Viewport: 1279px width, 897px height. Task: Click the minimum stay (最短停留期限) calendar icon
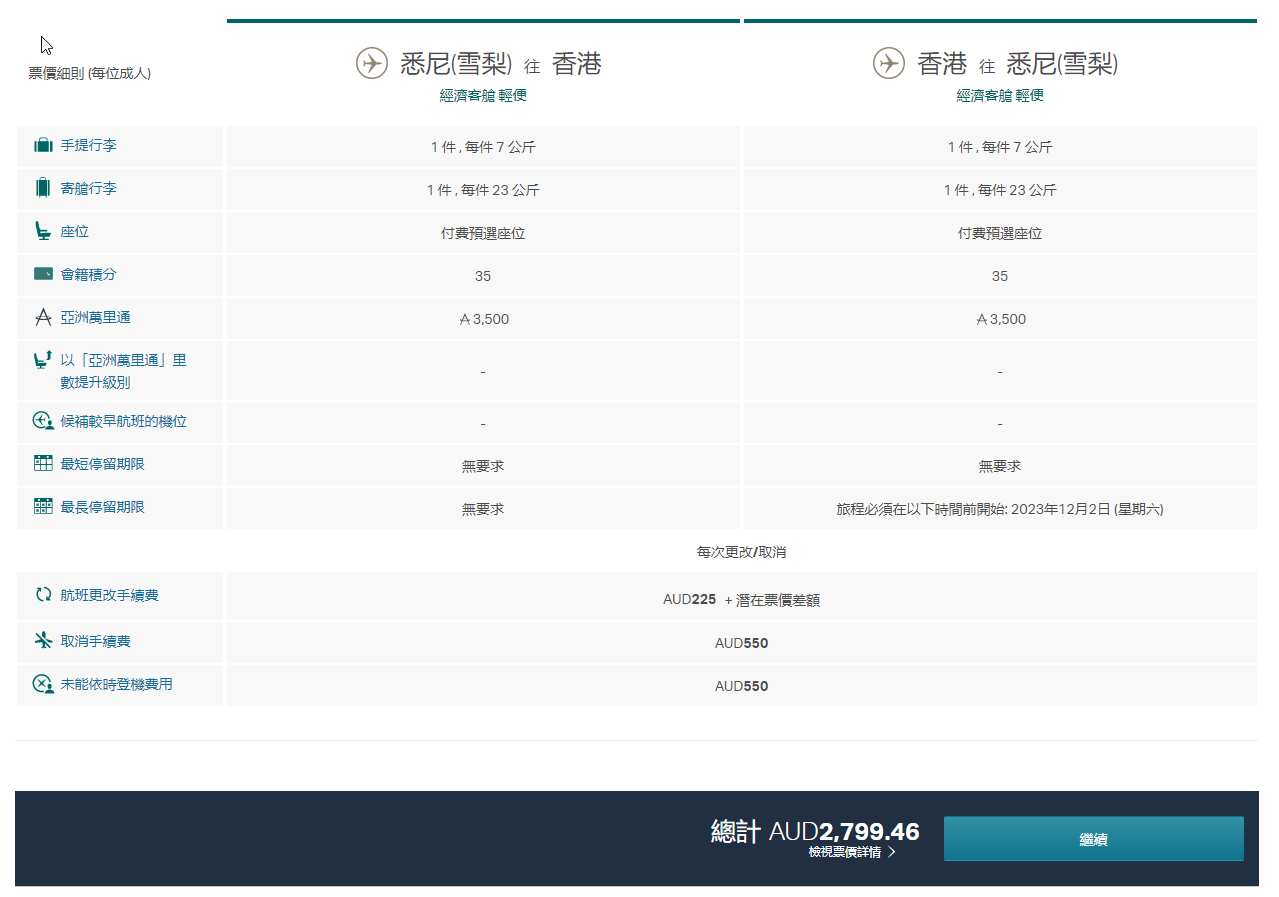43,464
